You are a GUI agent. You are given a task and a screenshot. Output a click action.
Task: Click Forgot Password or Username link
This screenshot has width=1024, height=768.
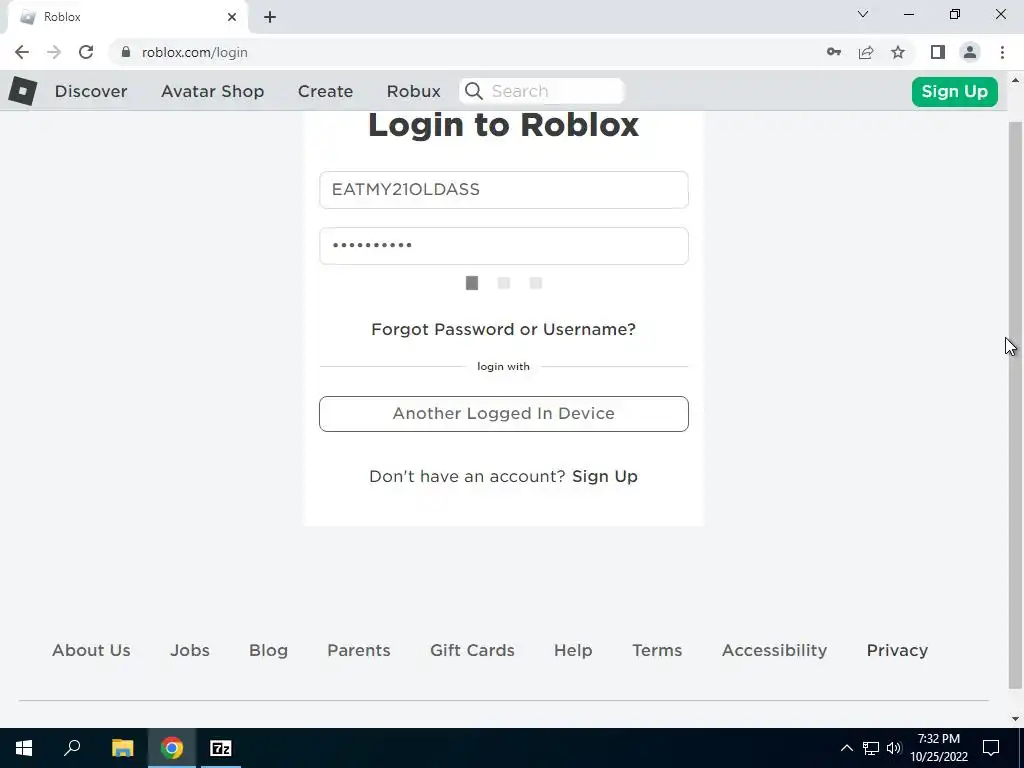tap(503, 329)
